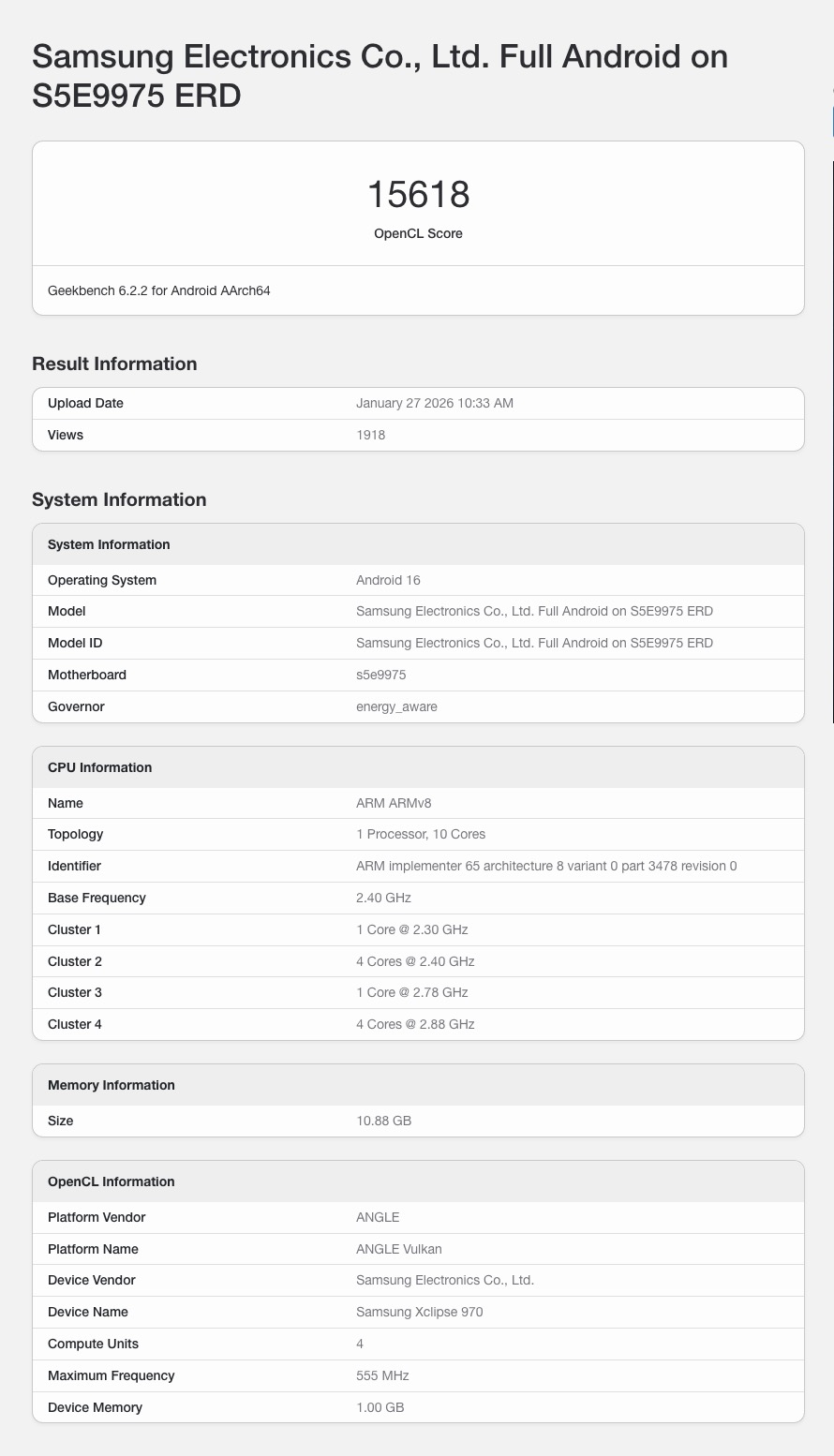The image size is (834, 1456).
Task: Click the Topology value 1 Processor, 10 Cores
Action: pyautogui.click(x=421, y=834)
